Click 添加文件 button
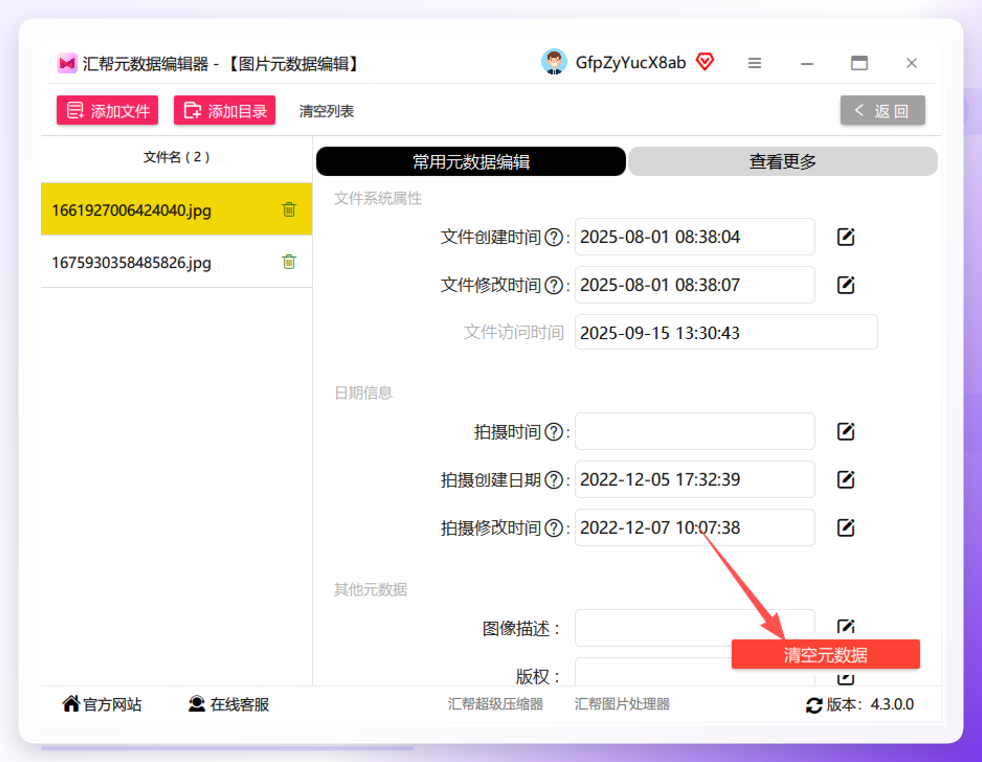982x762 pixels. 108,111
